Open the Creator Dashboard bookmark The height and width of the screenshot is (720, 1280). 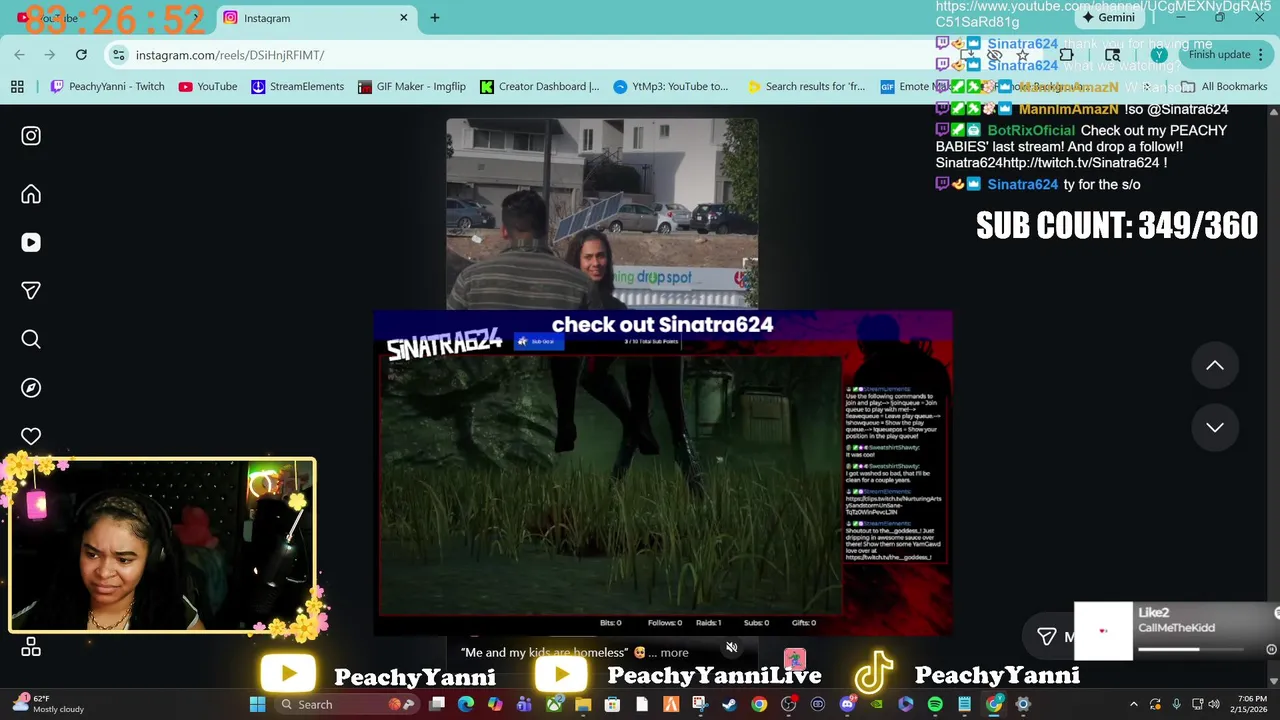pyautogui.click(x=540, y=87)
